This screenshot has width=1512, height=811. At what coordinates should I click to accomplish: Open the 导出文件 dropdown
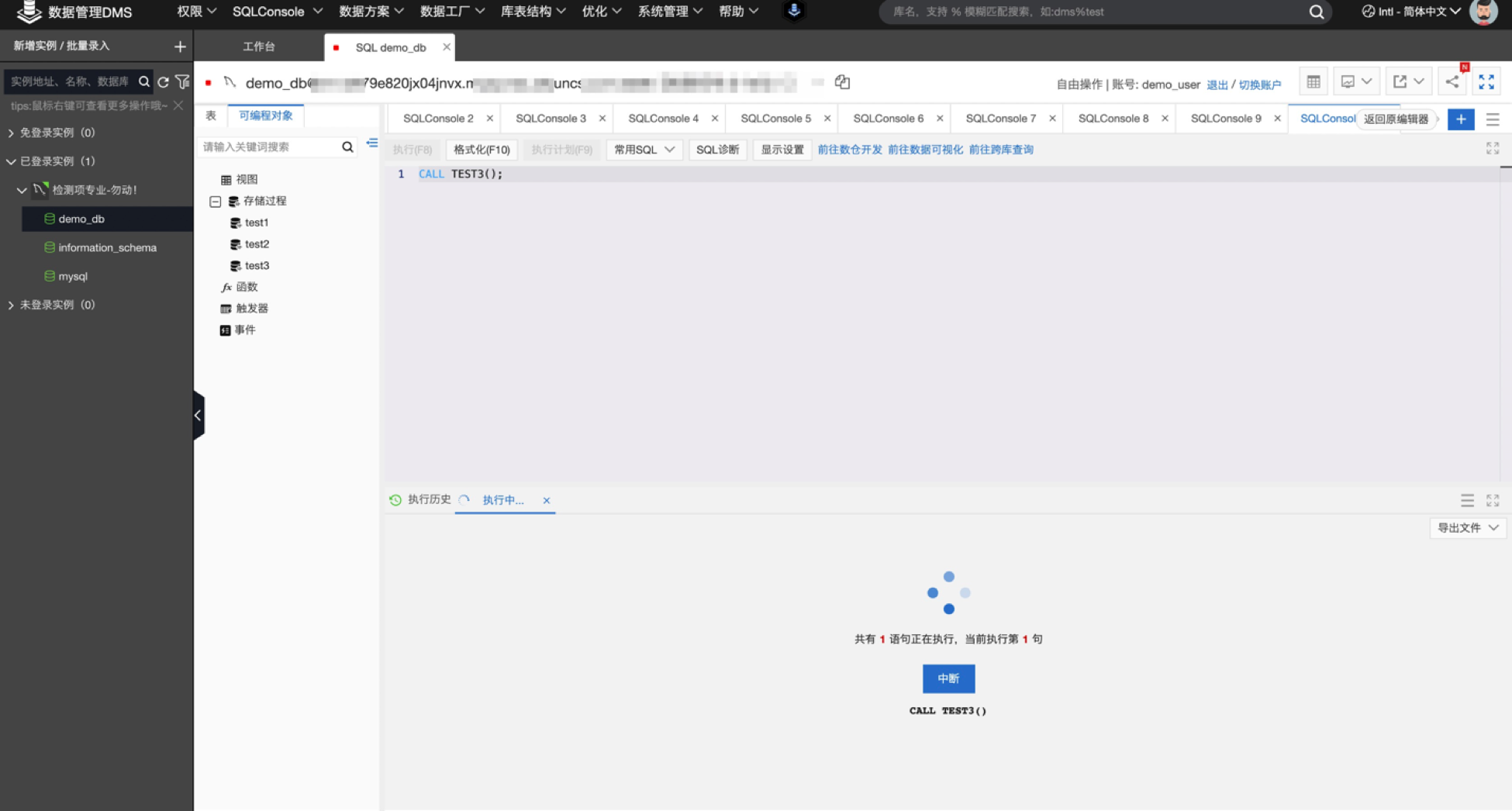tap(1467, 528)
